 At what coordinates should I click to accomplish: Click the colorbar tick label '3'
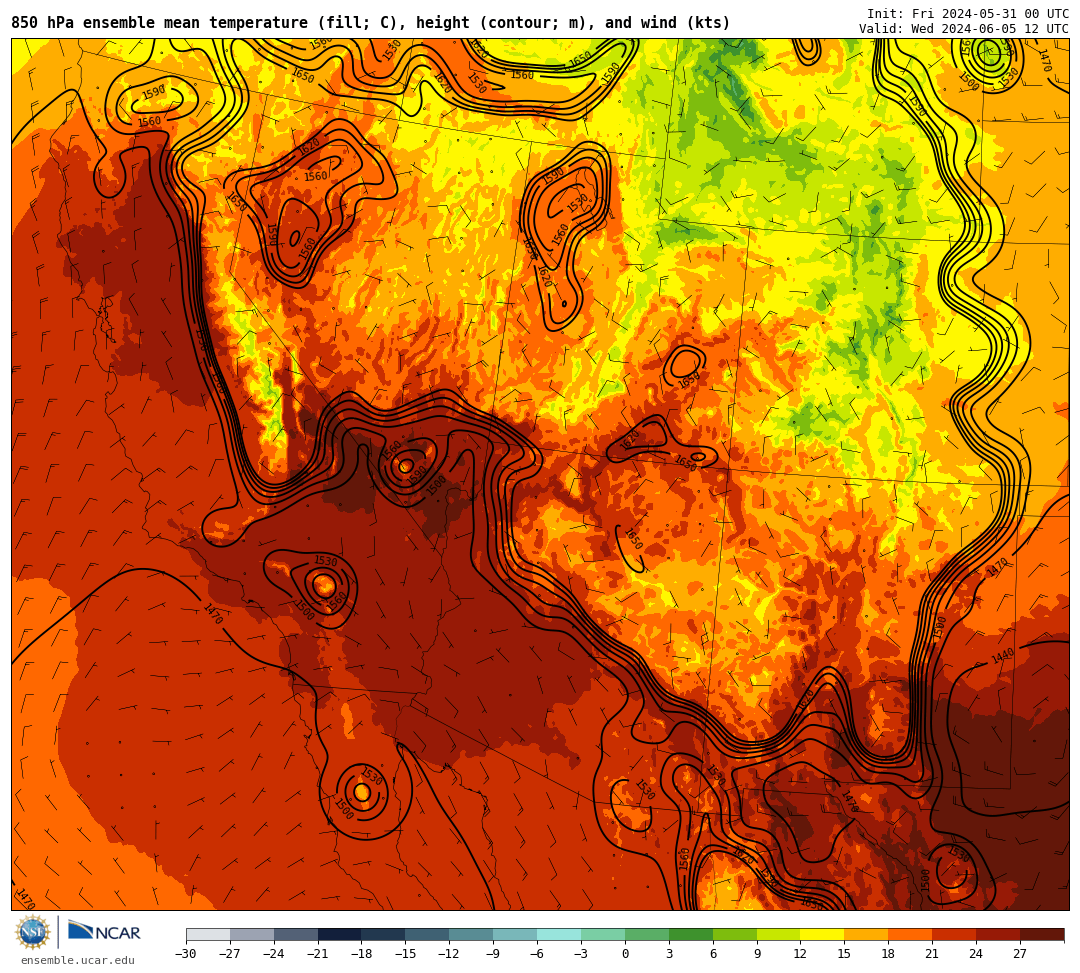(669, 954)
